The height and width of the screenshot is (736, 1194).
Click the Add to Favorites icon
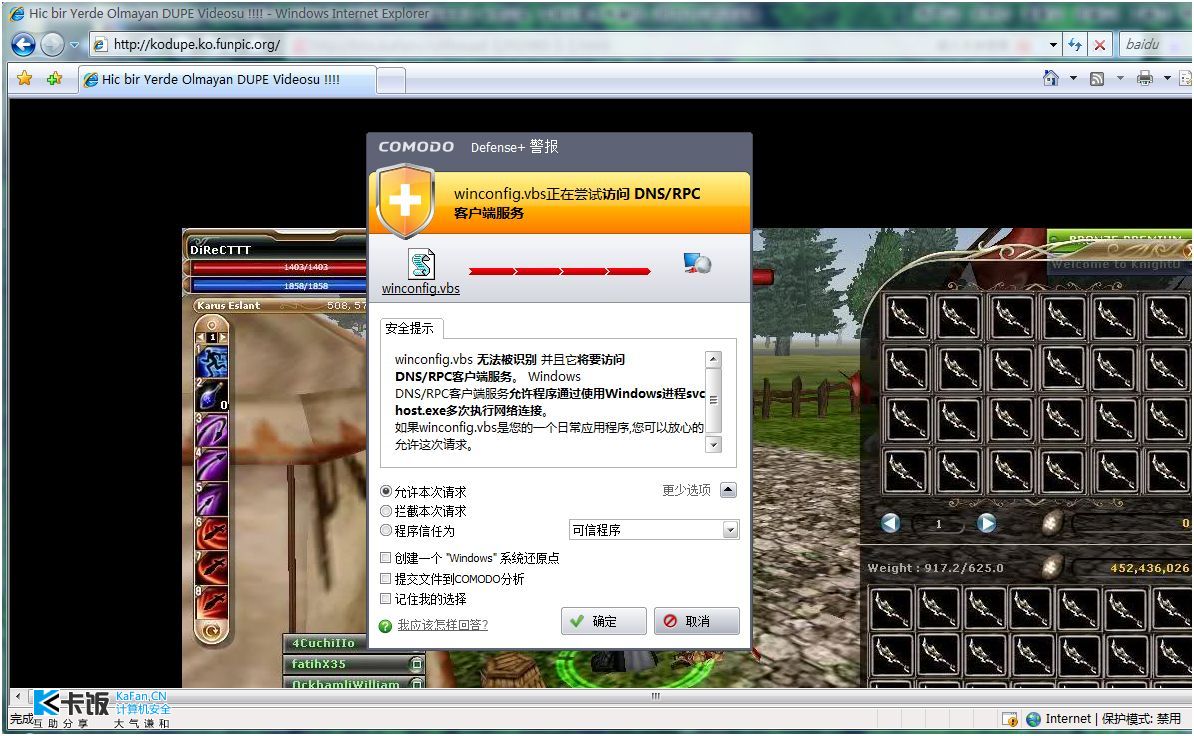(54, 78)
